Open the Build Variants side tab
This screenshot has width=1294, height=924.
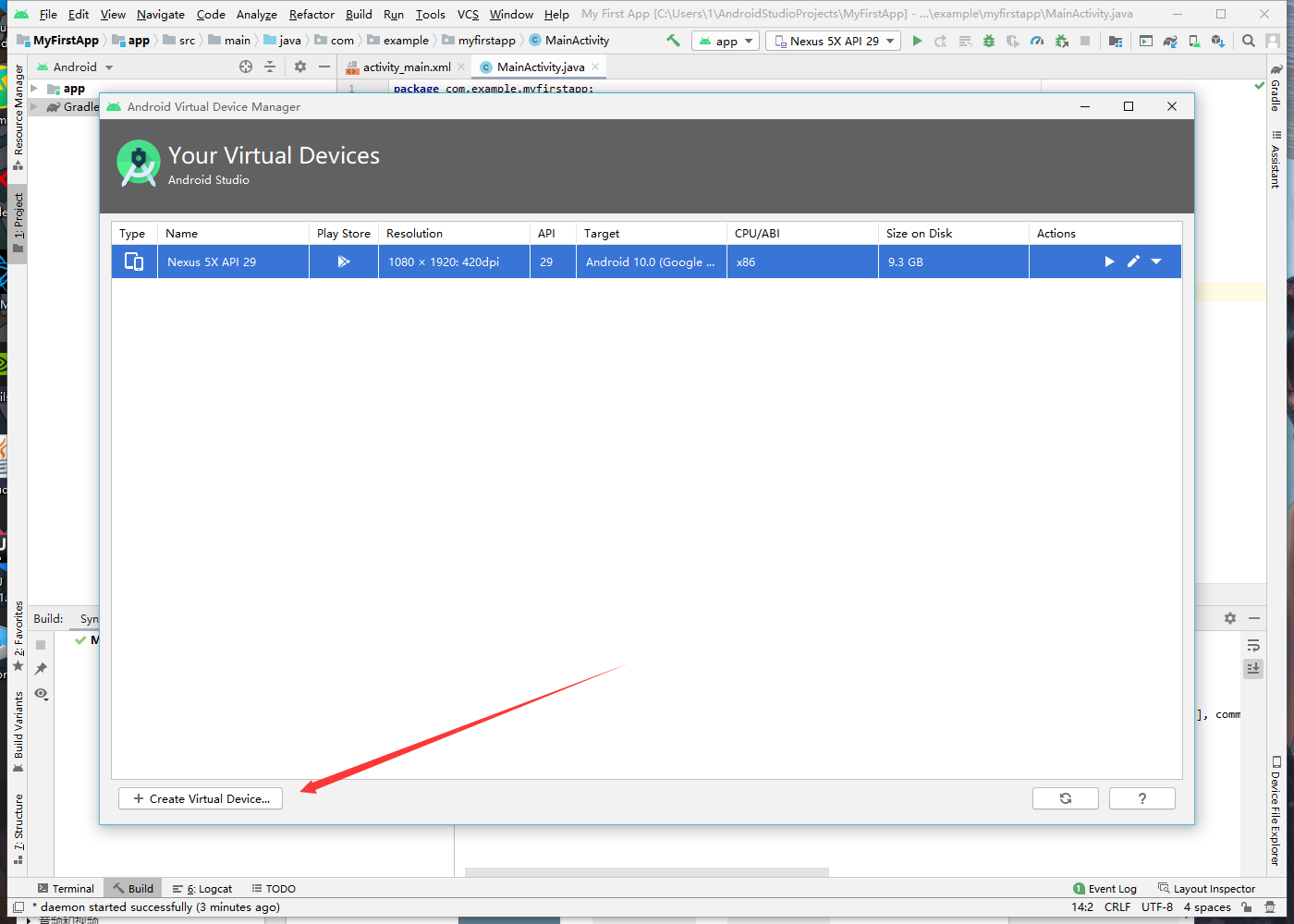18,732
